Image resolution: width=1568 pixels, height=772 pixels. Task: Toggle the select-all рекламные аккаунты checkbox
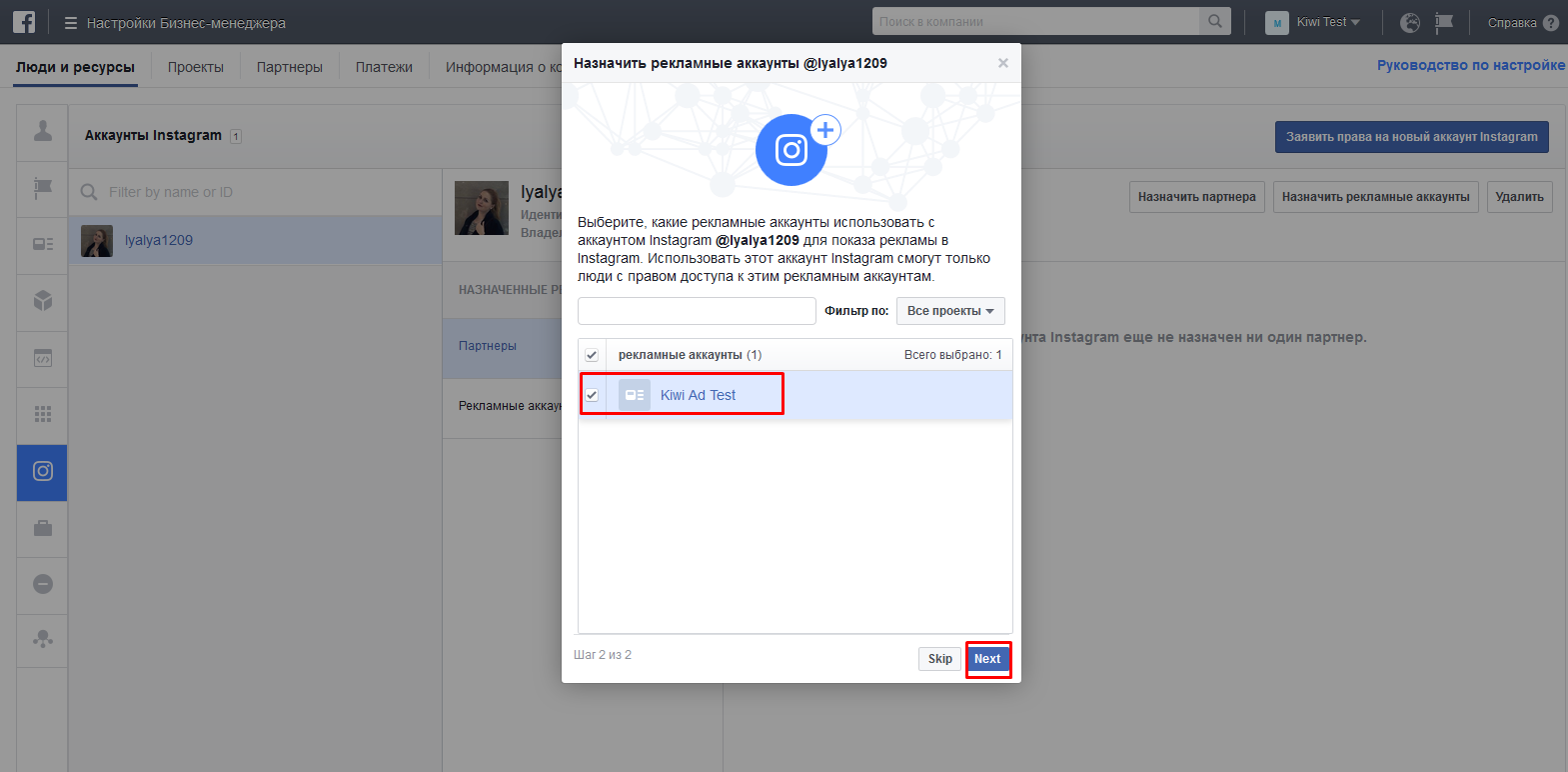[592, 355]
